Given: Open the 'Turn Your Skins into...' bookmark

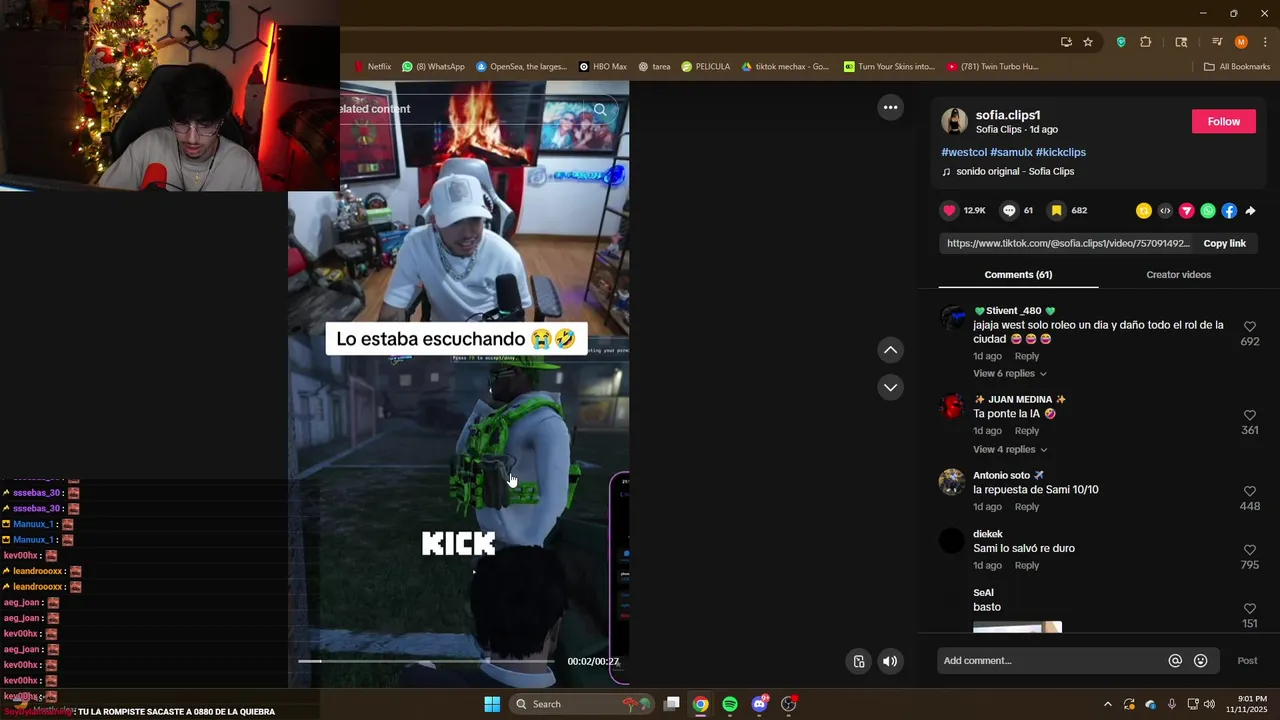Looking at the screenshot, I should (x=889, y=67).
